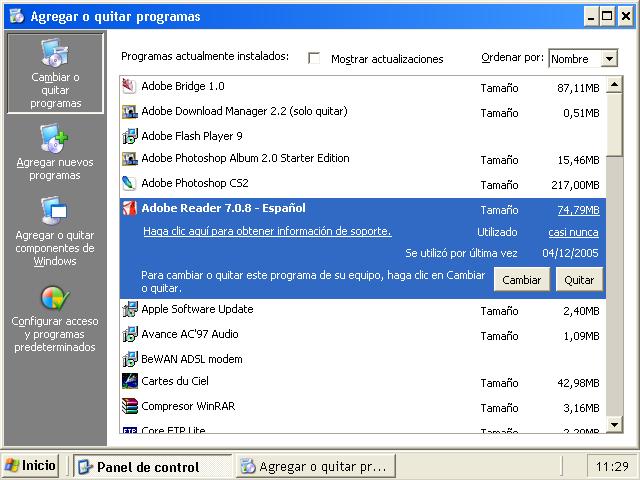Click the casi nunca usage link
The height and width of the screenshot is (480, 640).
point(573,232)
